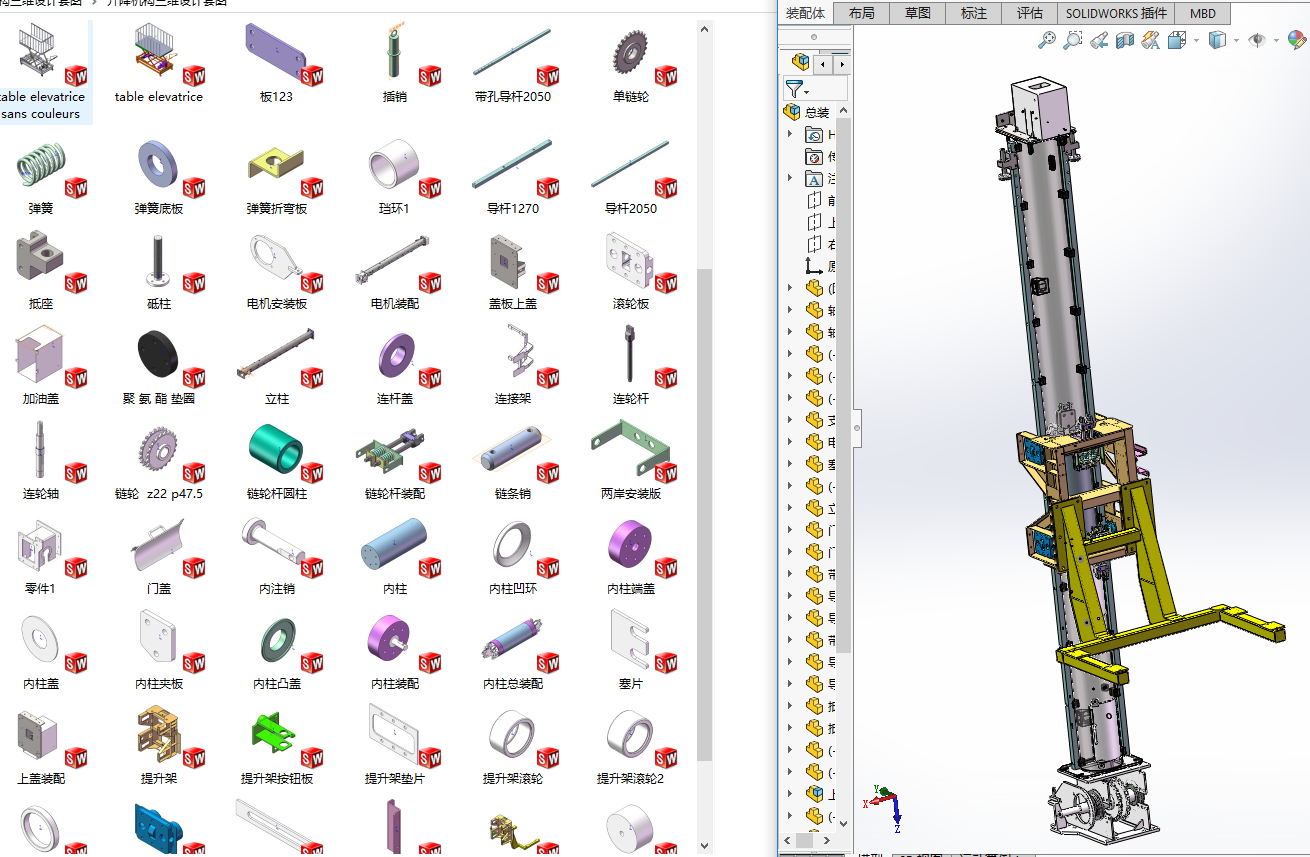
Task: Open the feature tree filter dropdown
Action: coord(797,90)
